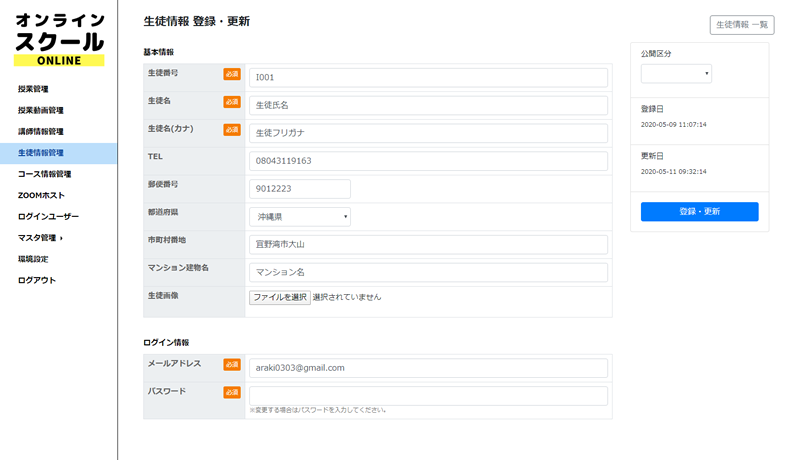This screenshot has width=800, height=460.
Task: Click ログアウト to sign out
Action: tap(36, 280)
